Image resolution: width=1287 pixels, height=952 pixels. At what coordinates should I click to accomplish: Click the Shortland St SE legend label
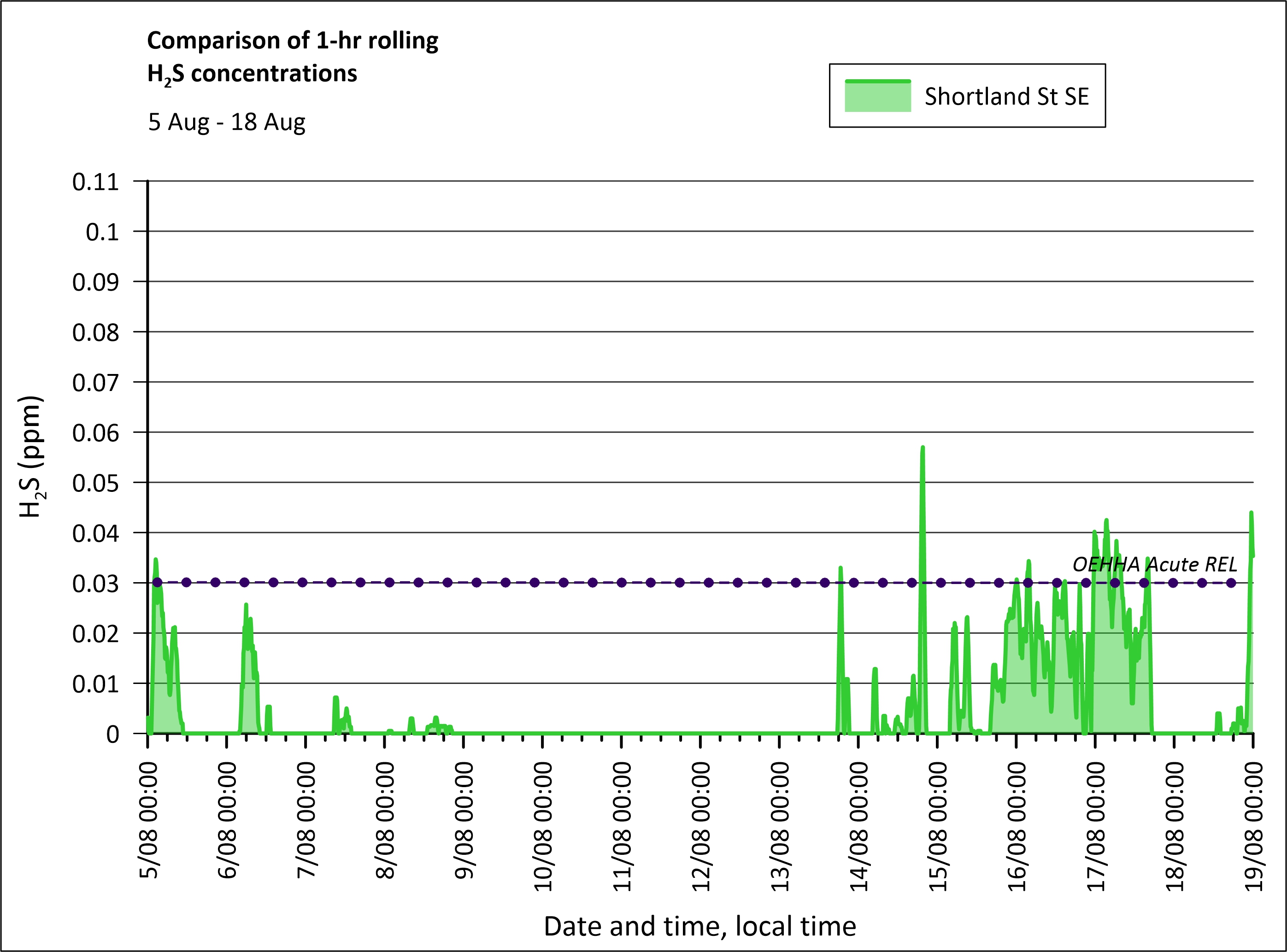point(1006,96)
